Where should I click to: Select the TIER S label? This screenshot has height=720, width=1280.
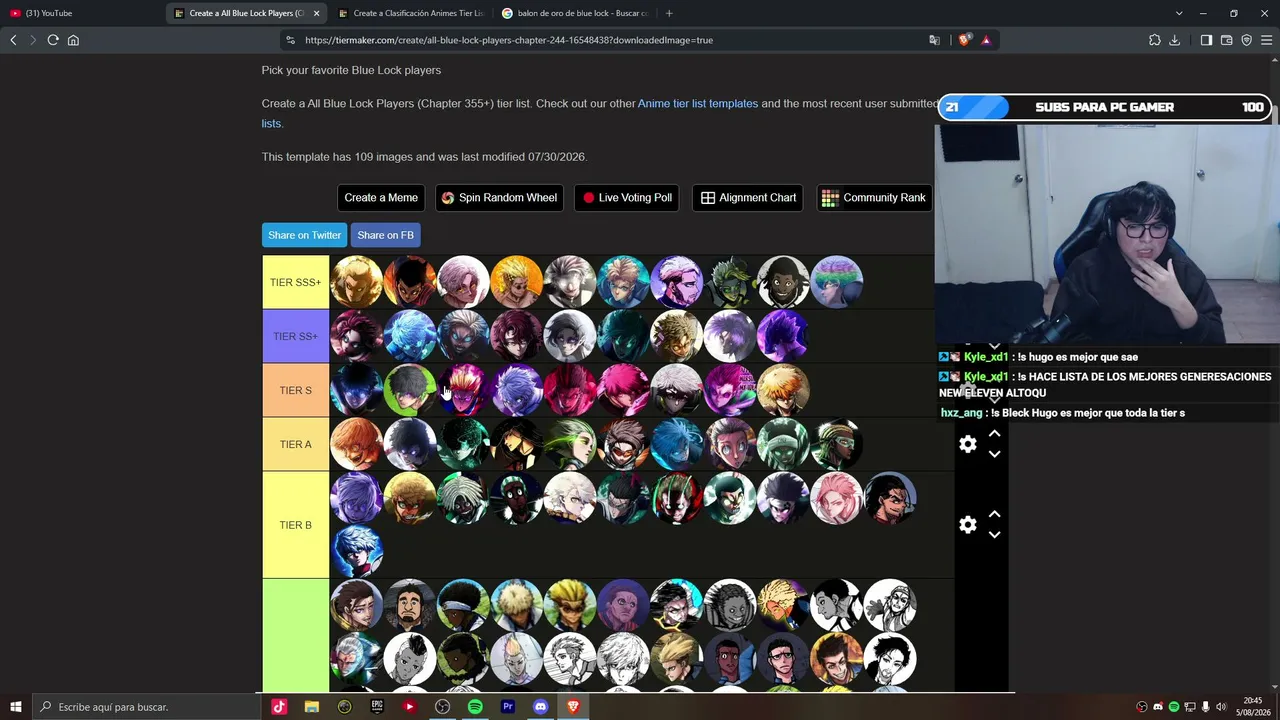296,390
